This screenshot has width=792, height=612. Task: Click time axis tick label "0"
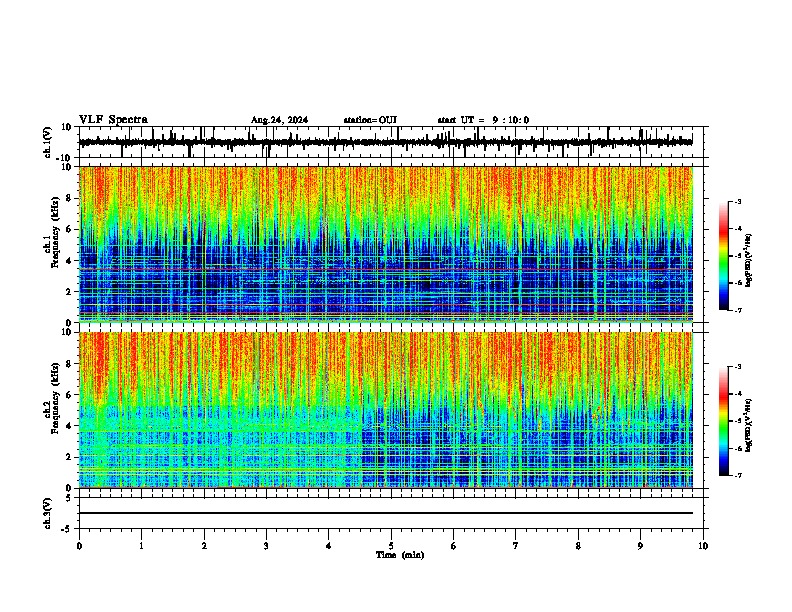79,546
